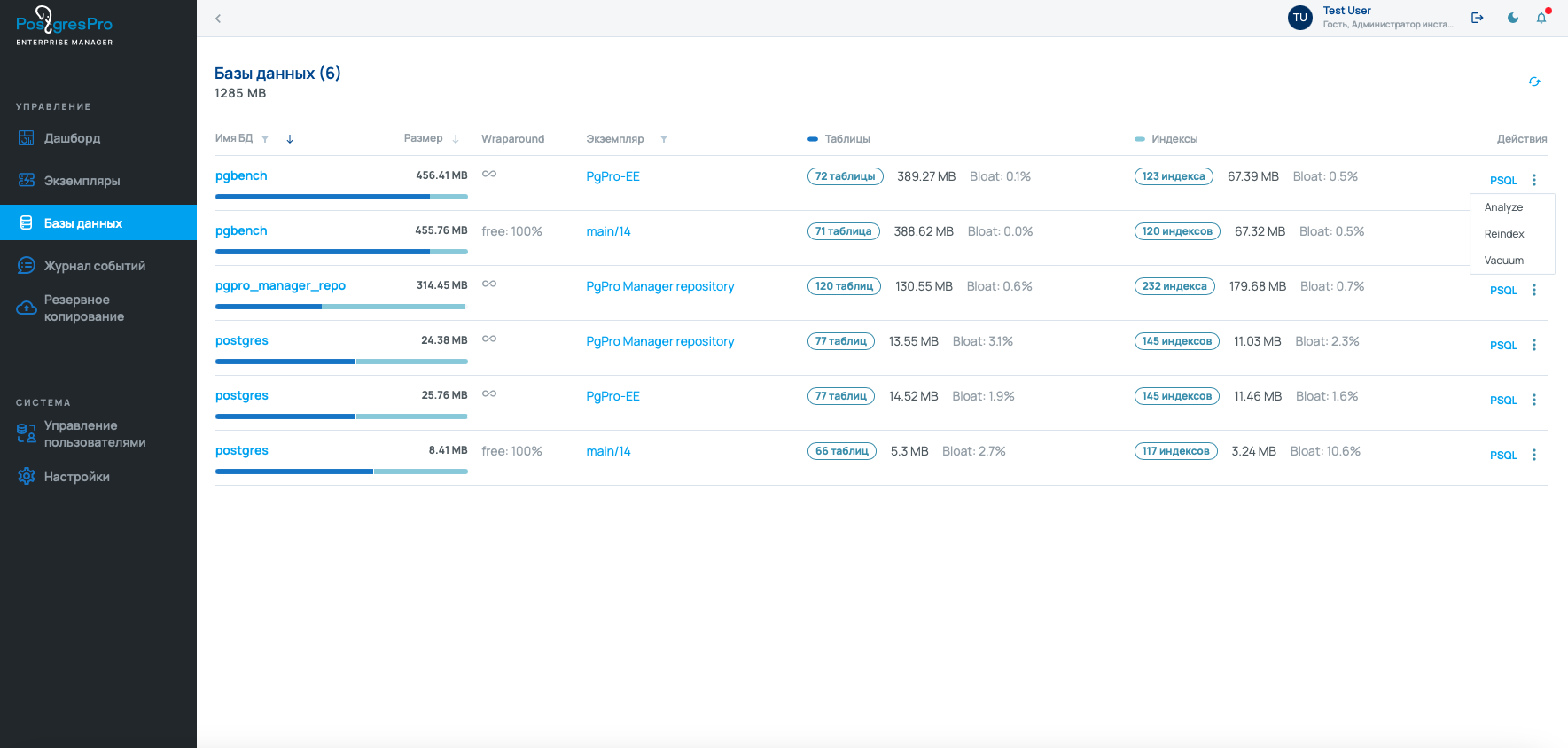Click the 120 таблиц badge
The width and height of the screenshot is (1568, 748).
coord(844,286)
